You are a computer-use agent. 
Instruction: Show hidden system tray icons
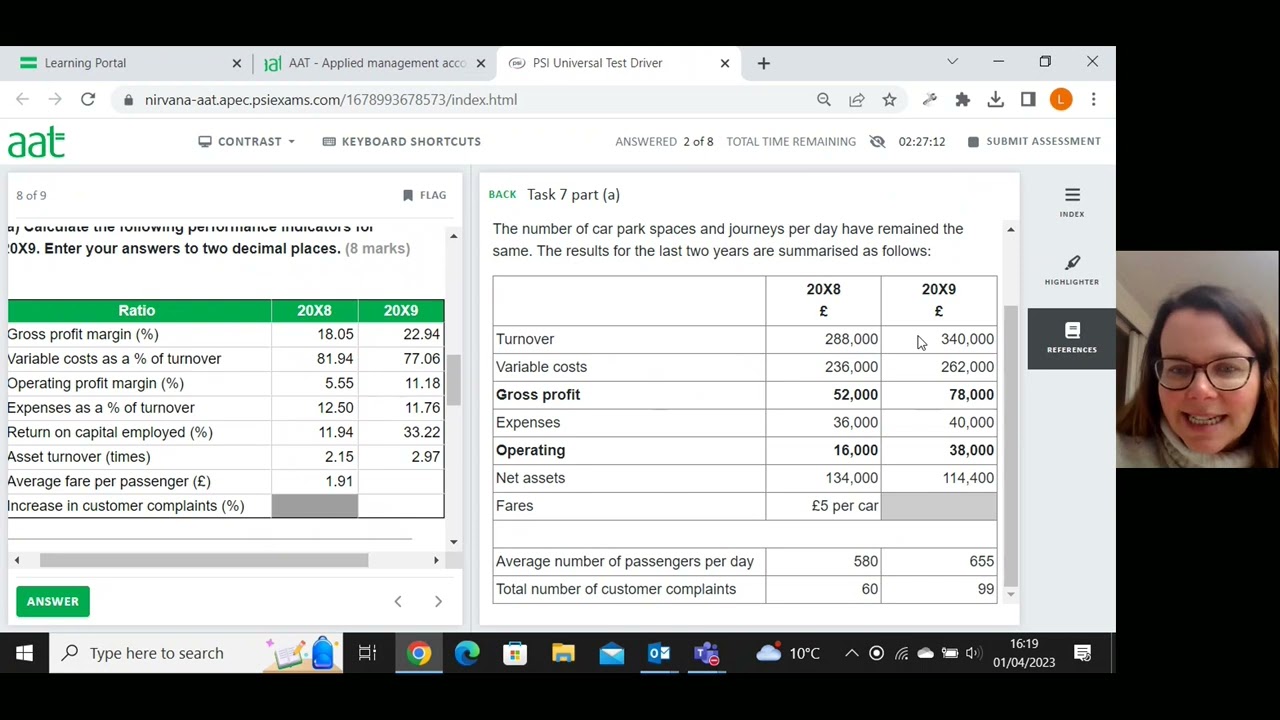click(x=852, y=653)
